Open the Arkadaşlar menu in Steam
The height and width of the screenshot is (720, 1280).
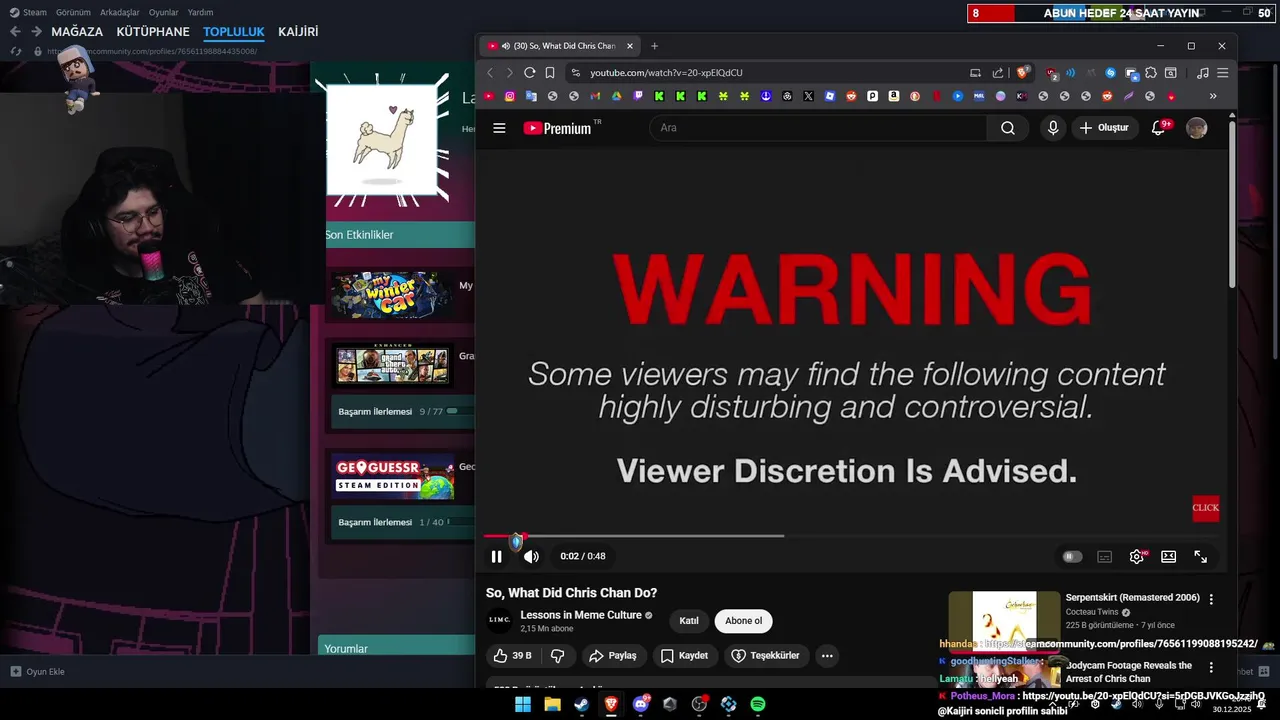coord(120,13)
